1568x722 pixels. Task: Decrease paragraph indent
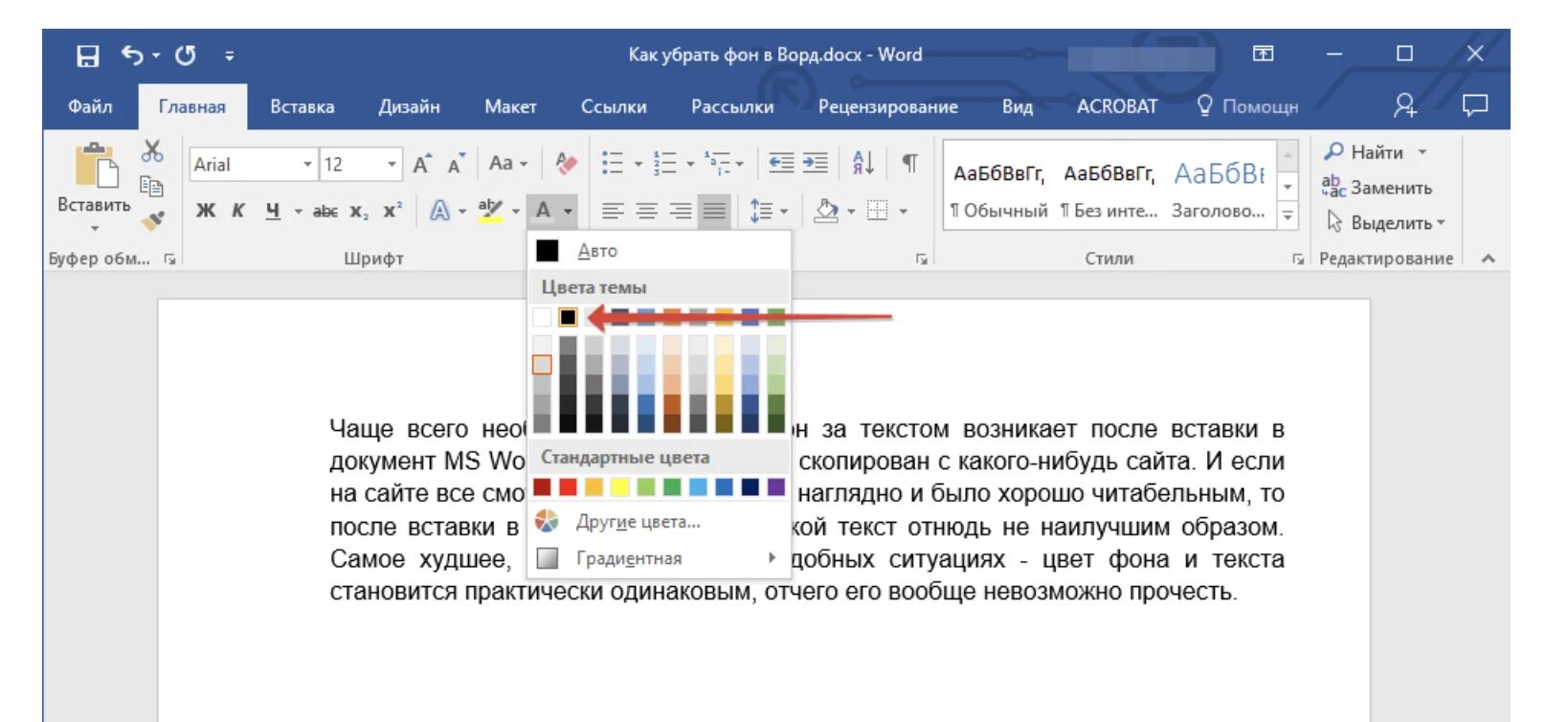[x=782, y=164]
